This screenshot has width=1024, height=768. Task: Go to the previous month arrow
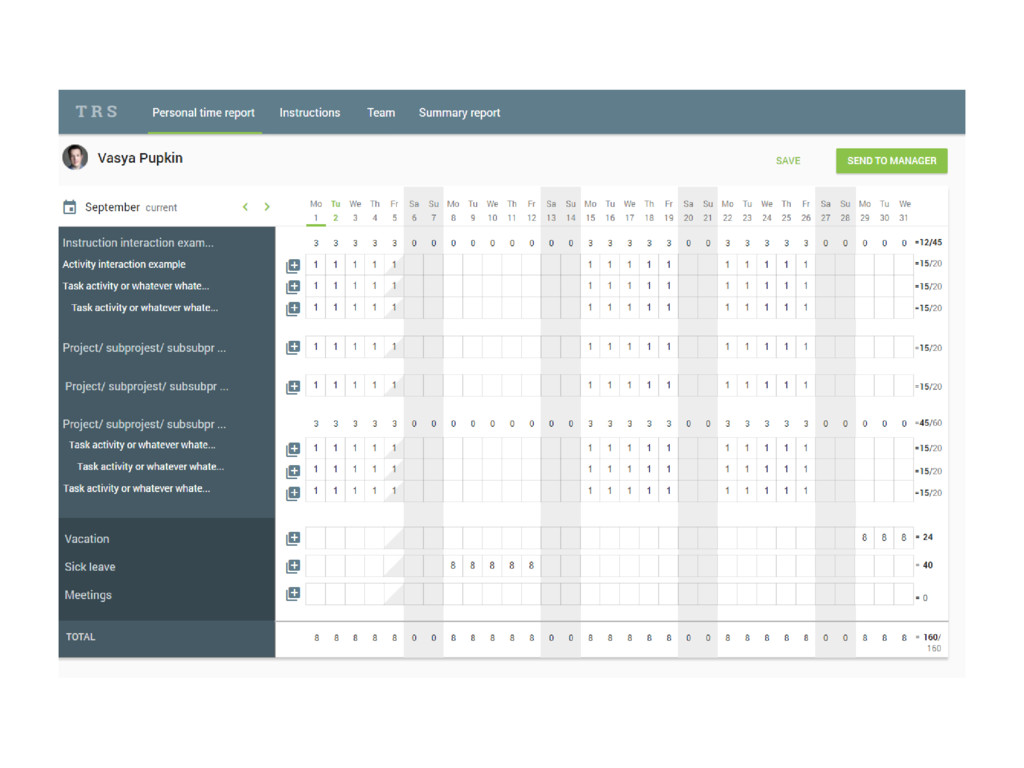click(246, 207)
